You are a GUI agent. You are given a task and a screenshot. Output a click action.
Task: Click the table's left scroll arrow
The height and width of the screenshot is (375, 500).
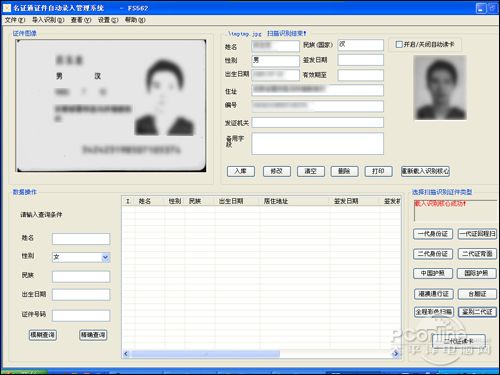tap(126, 354)
